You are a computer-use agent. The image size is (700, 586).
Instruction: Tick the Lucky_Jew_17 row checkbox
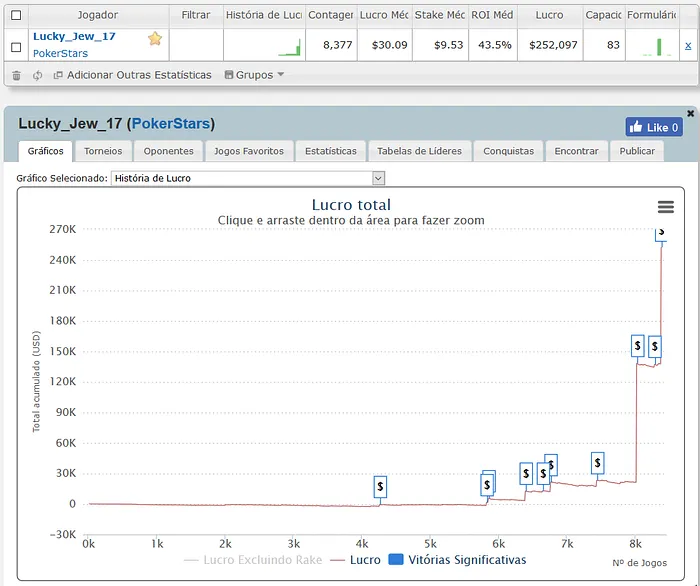tap(15, 46)
